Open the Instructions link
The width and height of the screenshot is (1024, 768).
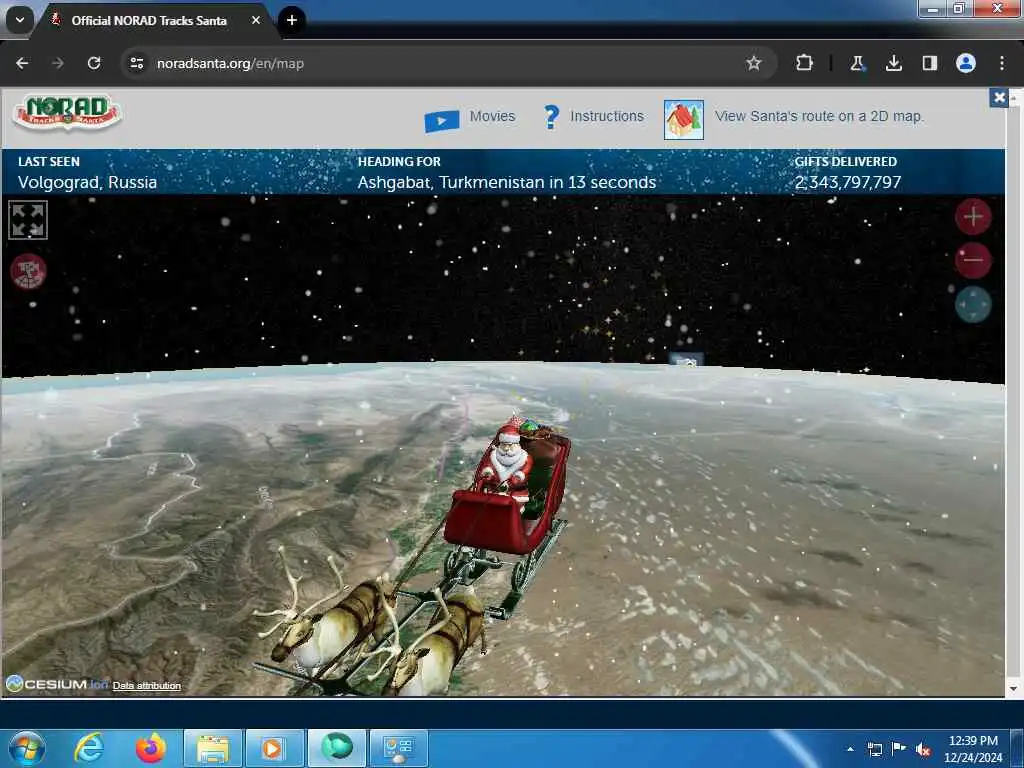[607, 116]
